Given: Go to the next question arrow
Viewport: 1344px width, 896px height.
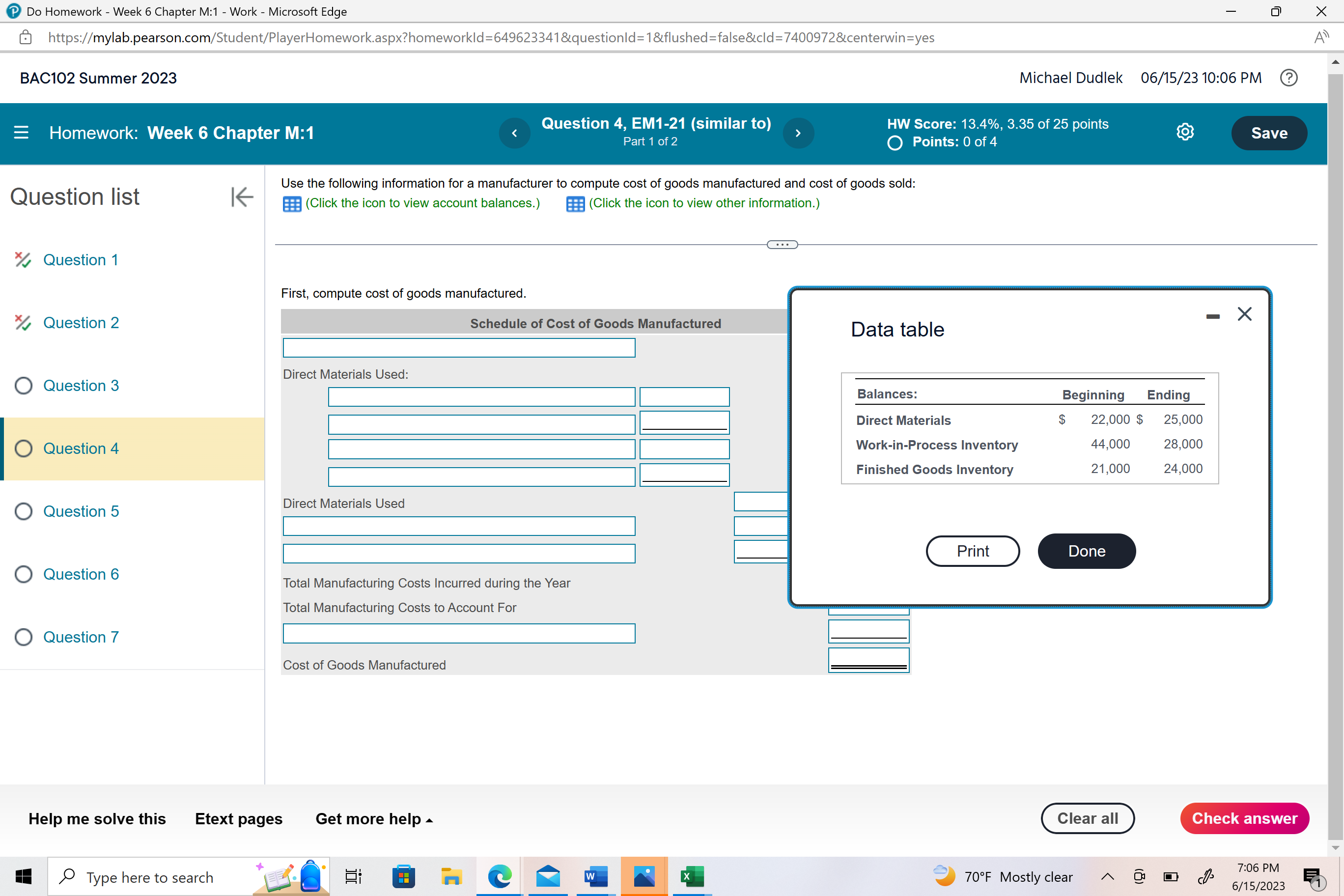Looking at the screenshot, I should [x=798, y=133].
